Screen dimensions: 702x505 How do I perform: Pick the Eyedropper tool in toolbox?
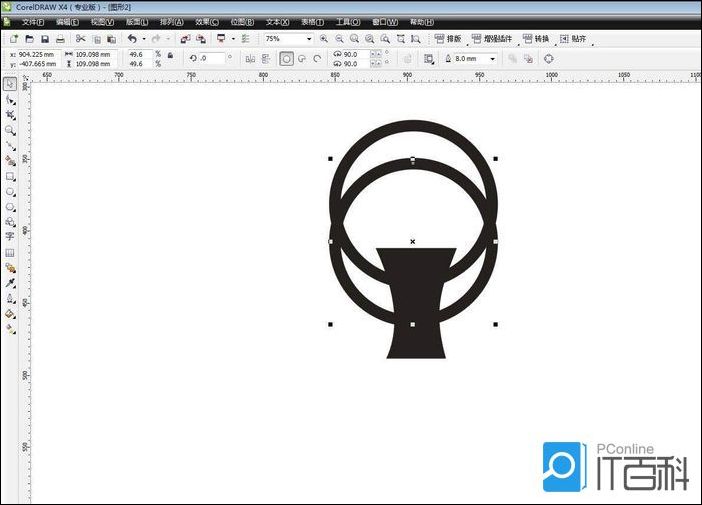10,283
